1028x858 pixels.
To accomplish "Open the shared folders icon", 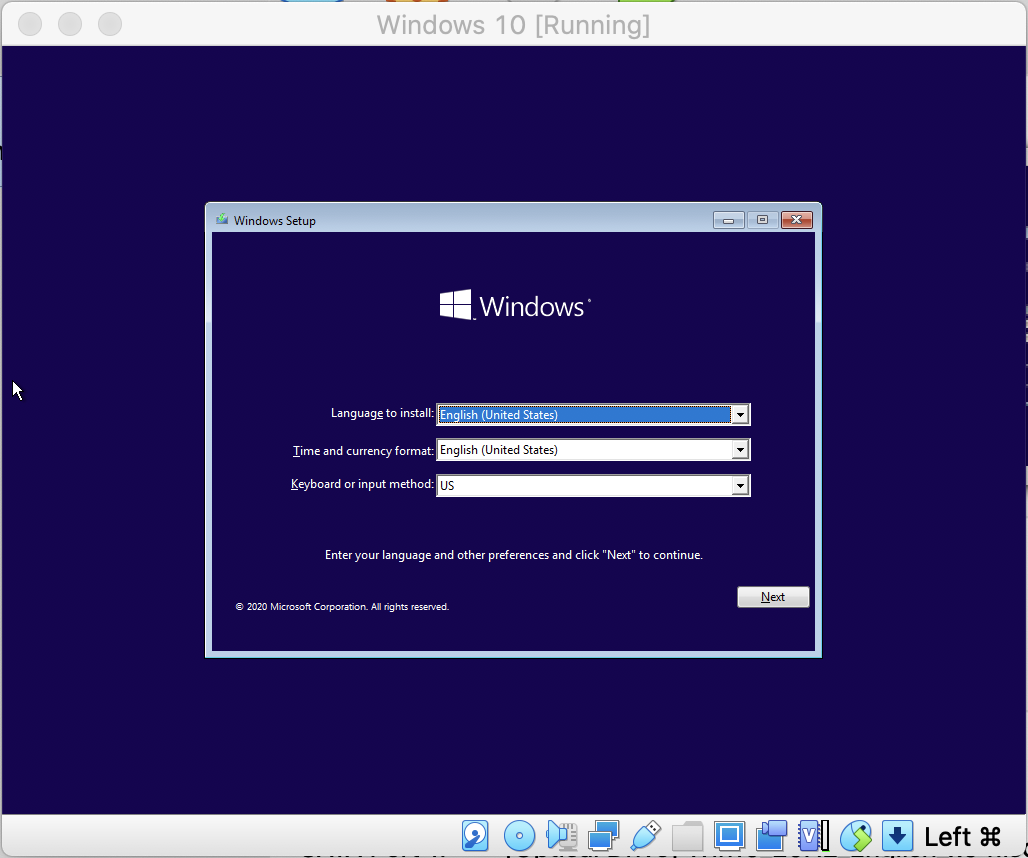I will tap(688, 836).
